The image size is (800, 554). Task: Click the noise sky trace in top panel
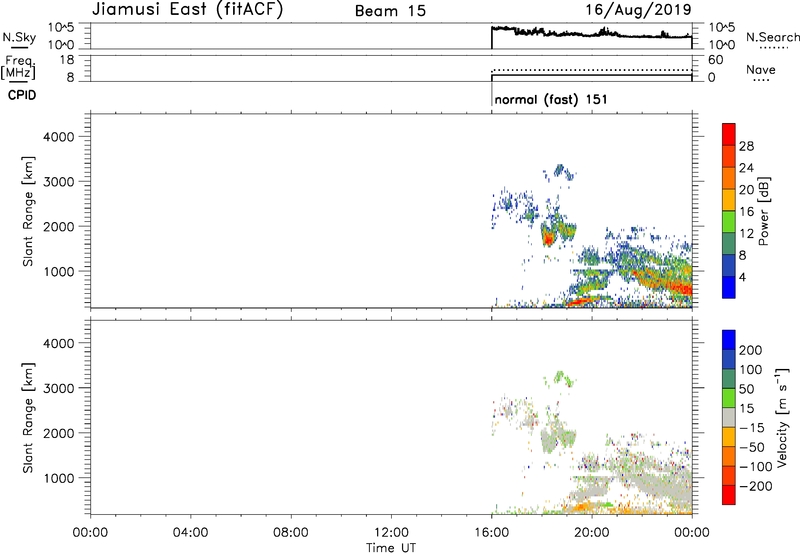pos(592,33)
